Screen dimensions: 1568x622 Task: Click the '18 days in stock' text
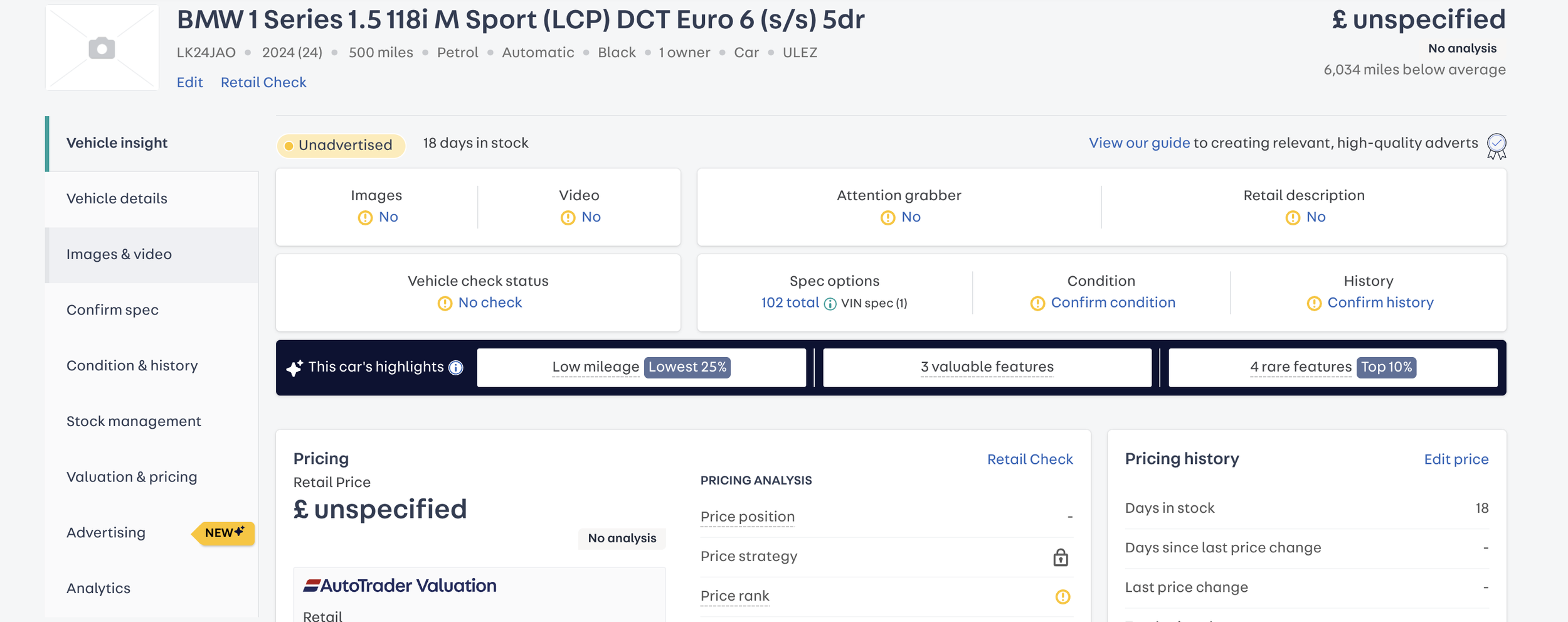[475, 143]
